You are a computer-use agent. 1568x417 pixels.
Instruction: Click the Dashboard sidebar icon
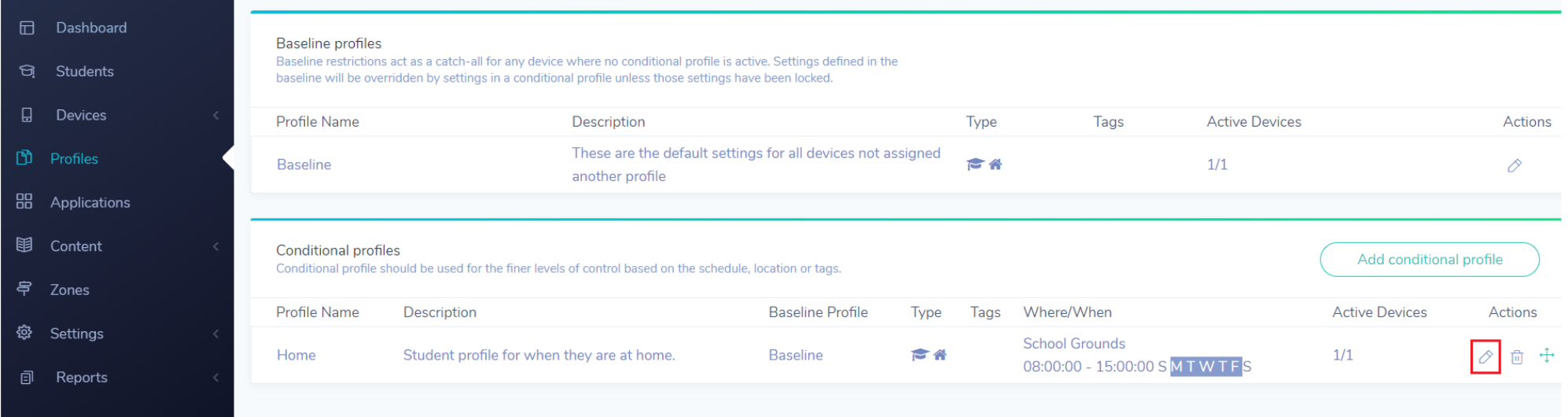pos(27,28)
